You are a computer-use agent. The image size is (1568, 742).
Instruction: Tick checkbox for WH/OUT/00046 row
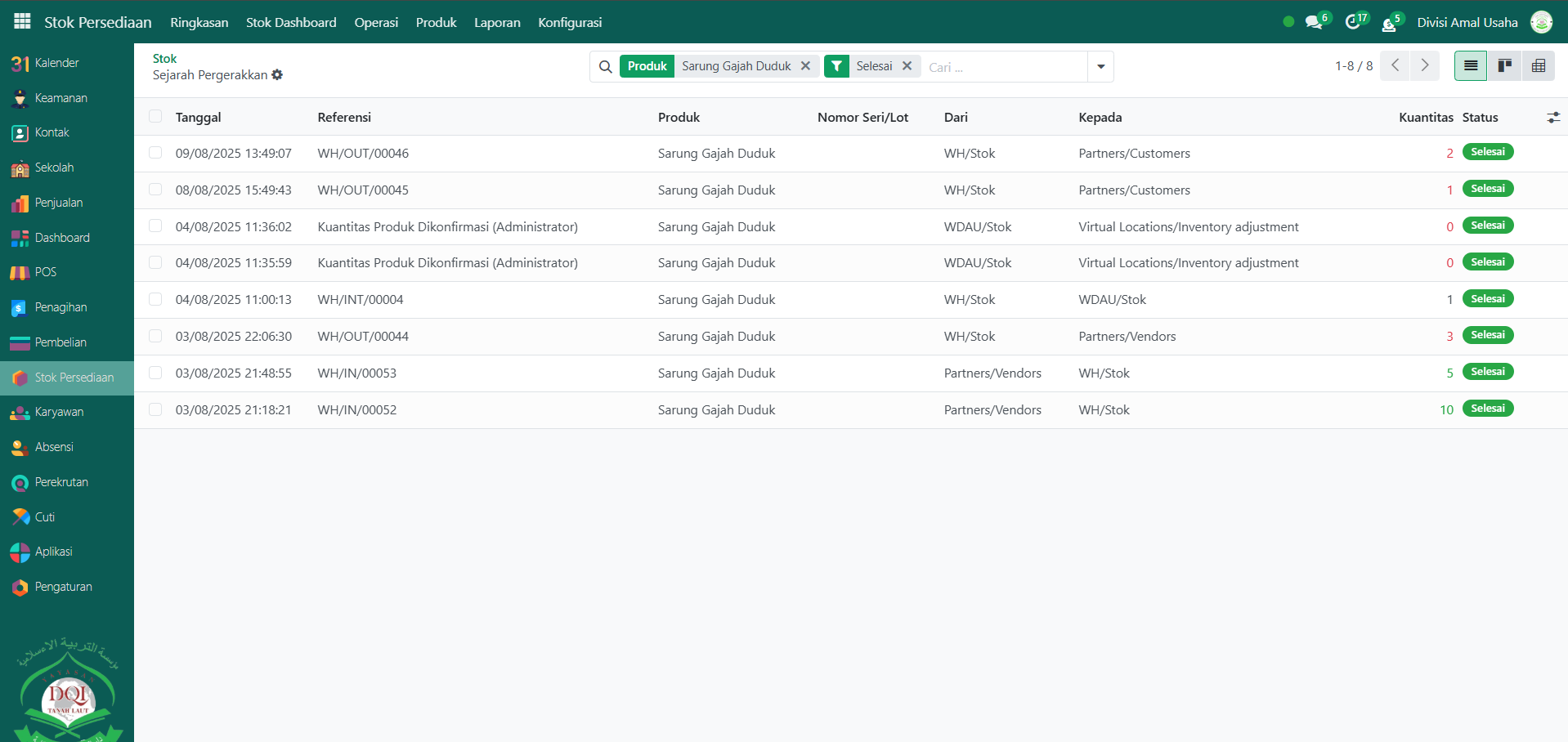pos(155,153)
